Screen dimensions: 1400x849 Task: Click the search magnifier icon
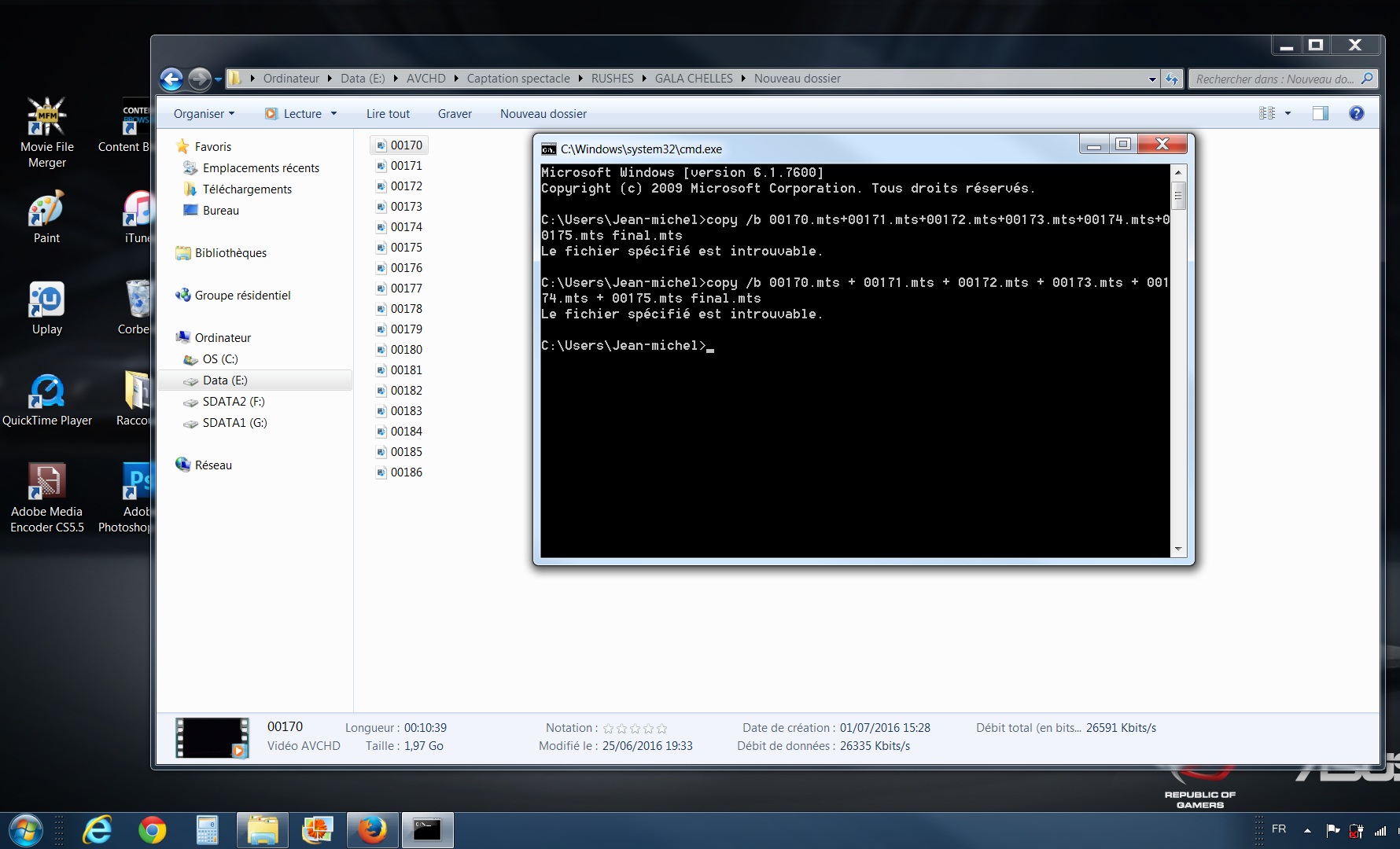1367,79
